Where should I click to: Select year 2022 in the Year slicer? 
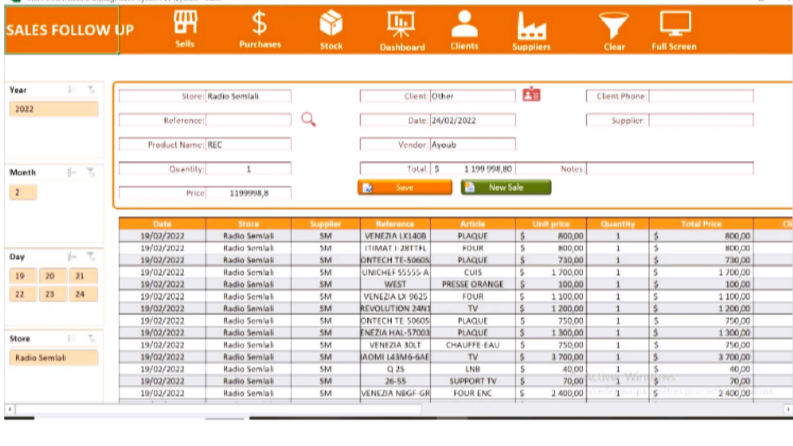pyautogui.click(x=54, y=109)
